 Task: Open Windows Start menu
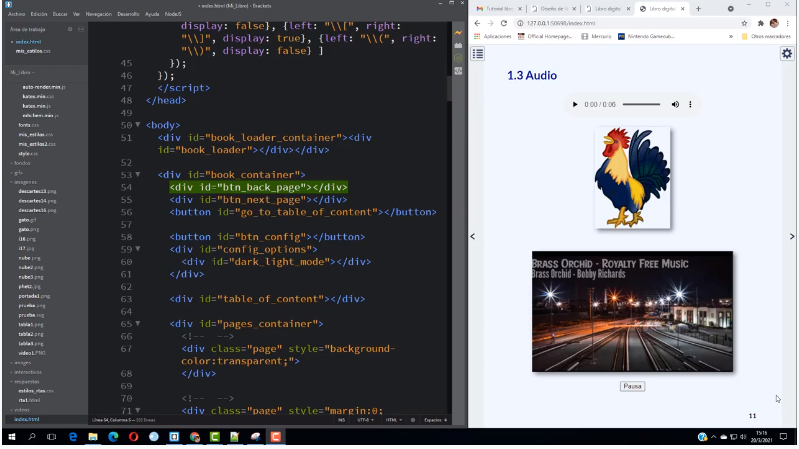pyautogui.click(x=11, y=437)
